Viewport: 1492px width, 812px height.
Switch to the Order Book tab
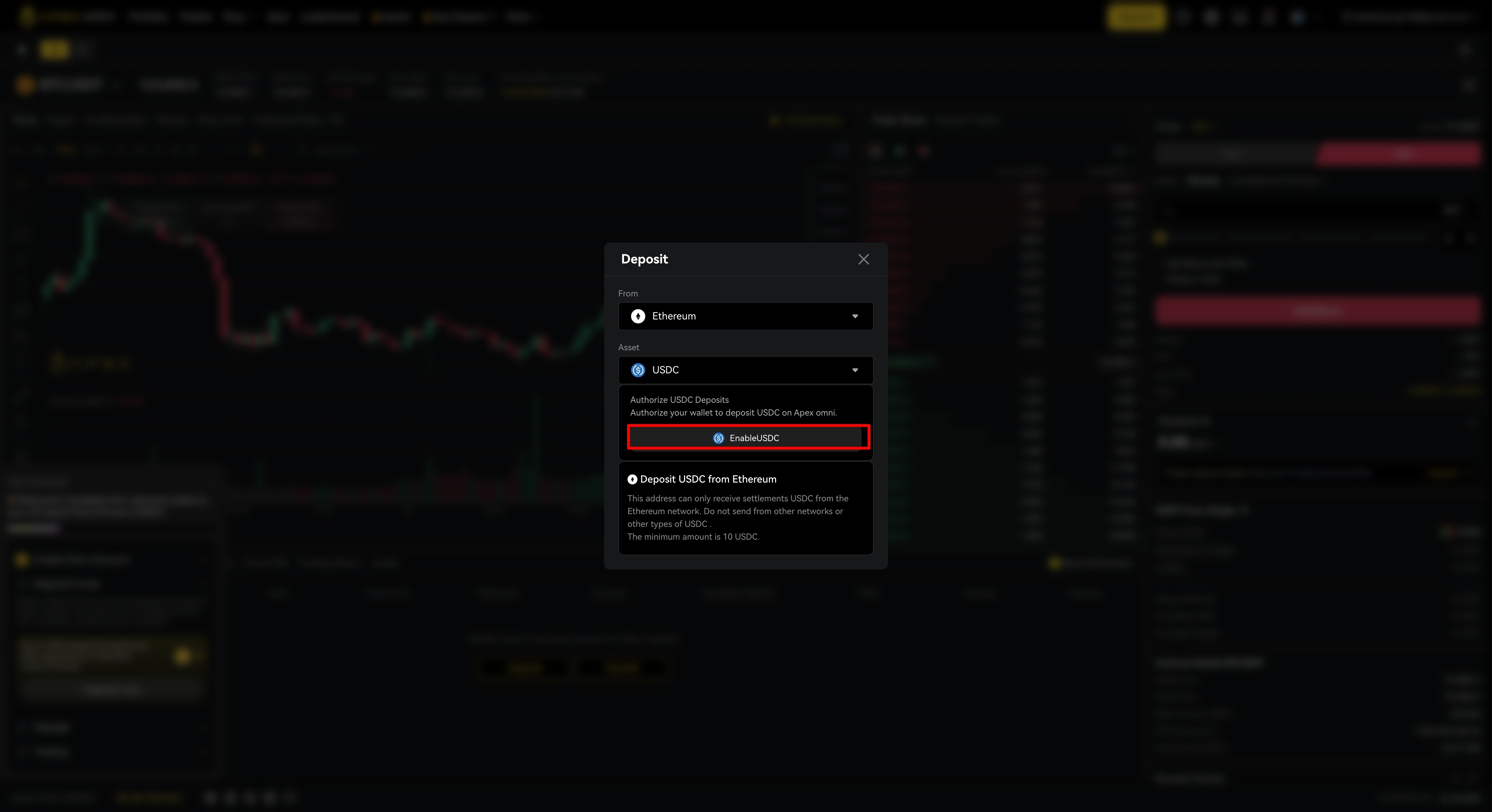899,121
